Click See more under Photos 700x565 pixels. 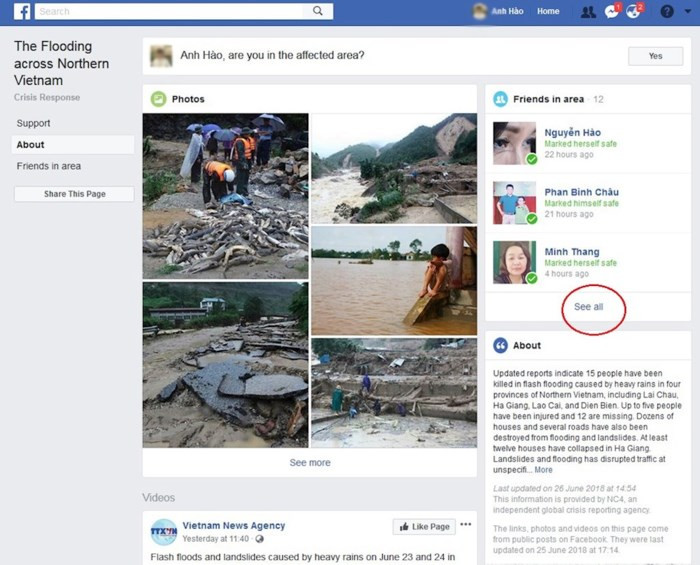309,463
